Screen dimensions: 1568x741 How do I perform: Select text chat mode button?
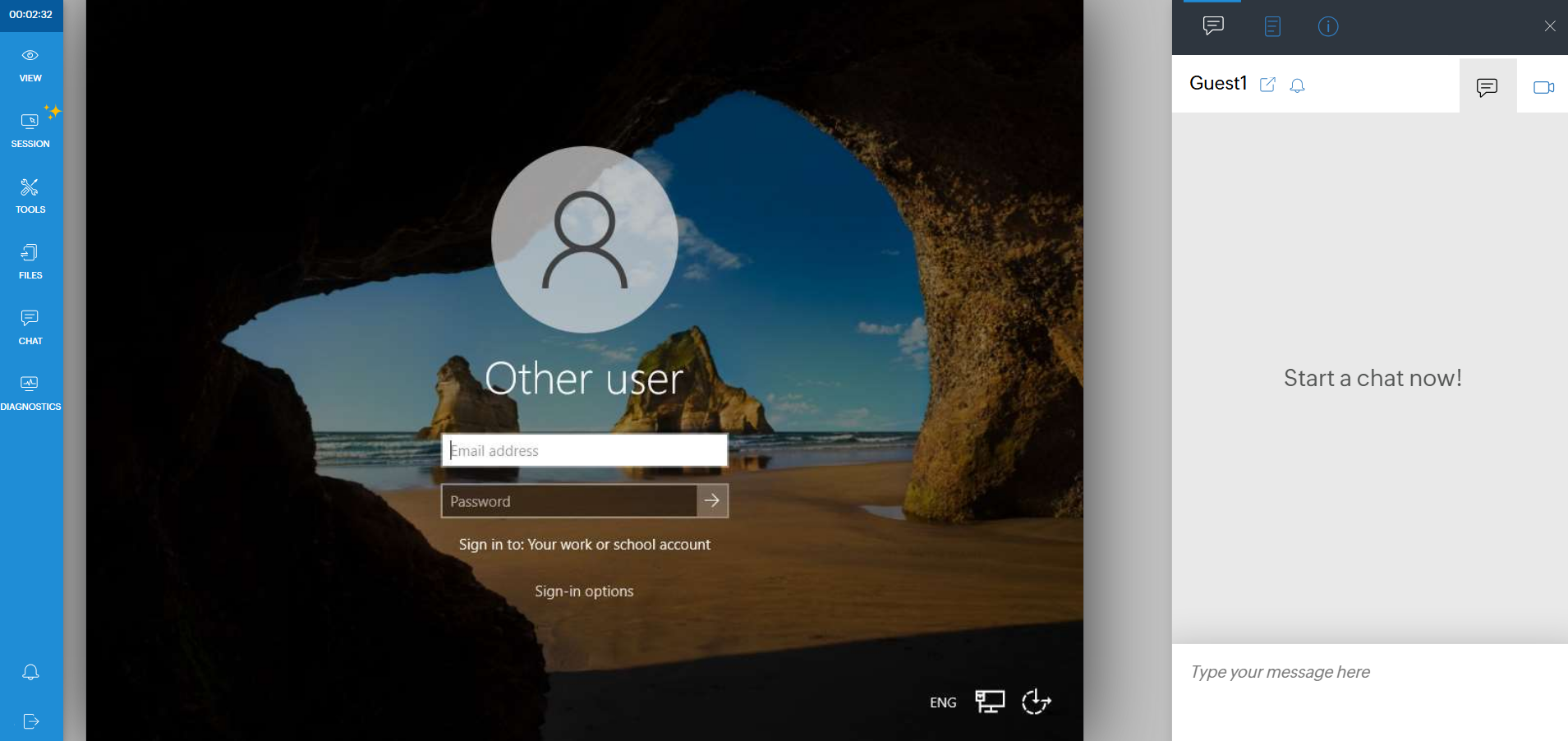point(1487,87)
